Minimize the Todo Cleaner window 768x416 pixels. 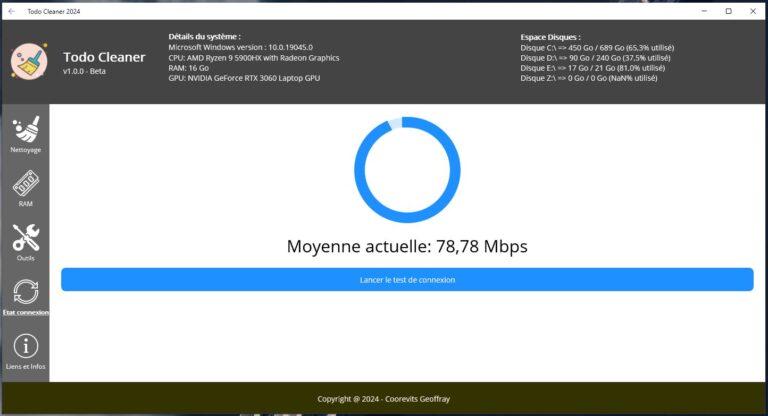tap(704, 11)
